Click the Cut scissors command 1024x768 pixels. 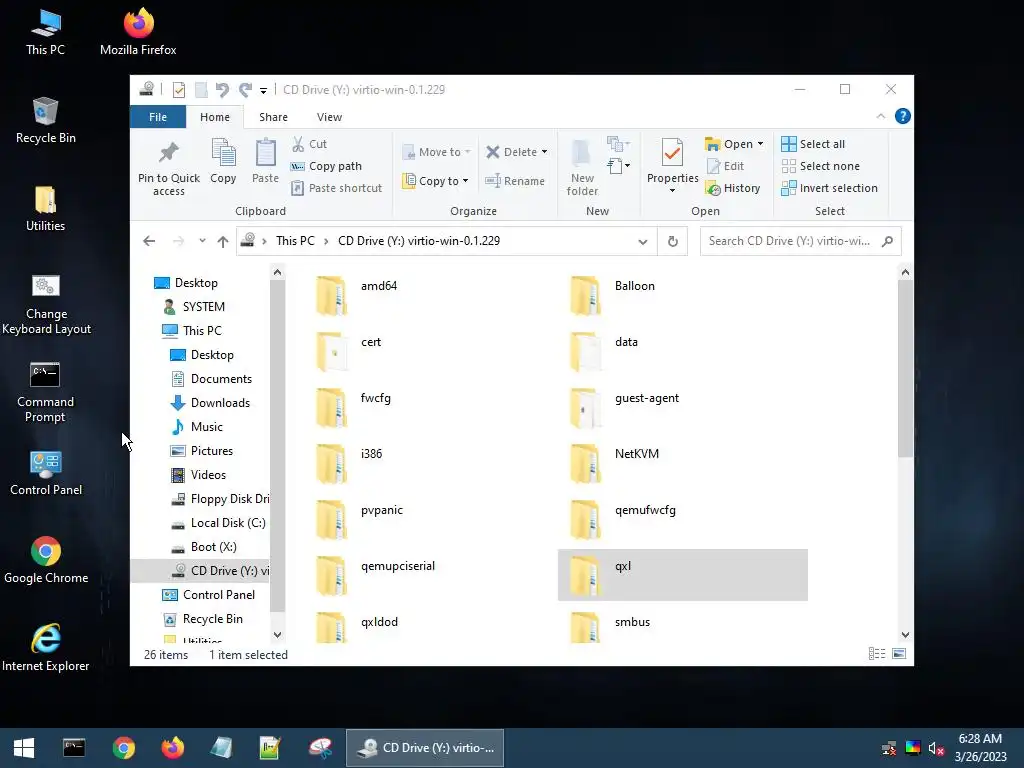309,144
